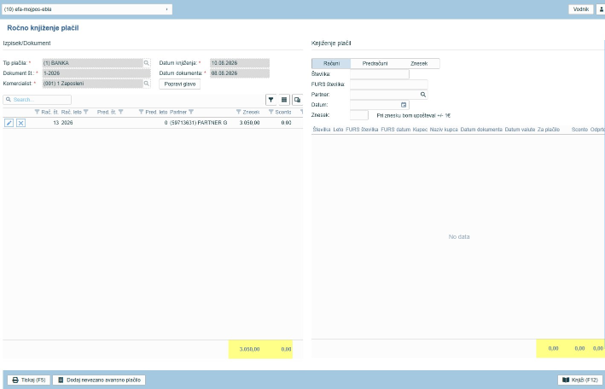
Task: Click the Komercialist field showing (001) 1 Zaposleni
Action: [x=93, y=83]
